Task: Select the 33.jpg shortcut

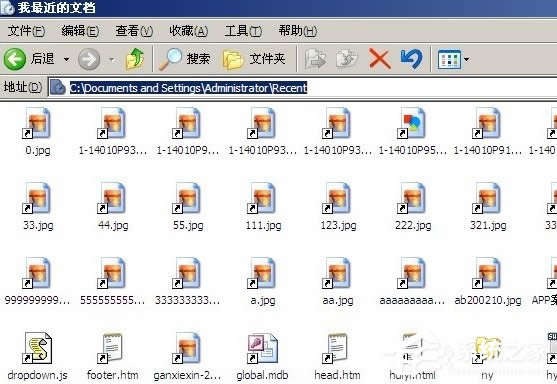Action: coord(38,207)
